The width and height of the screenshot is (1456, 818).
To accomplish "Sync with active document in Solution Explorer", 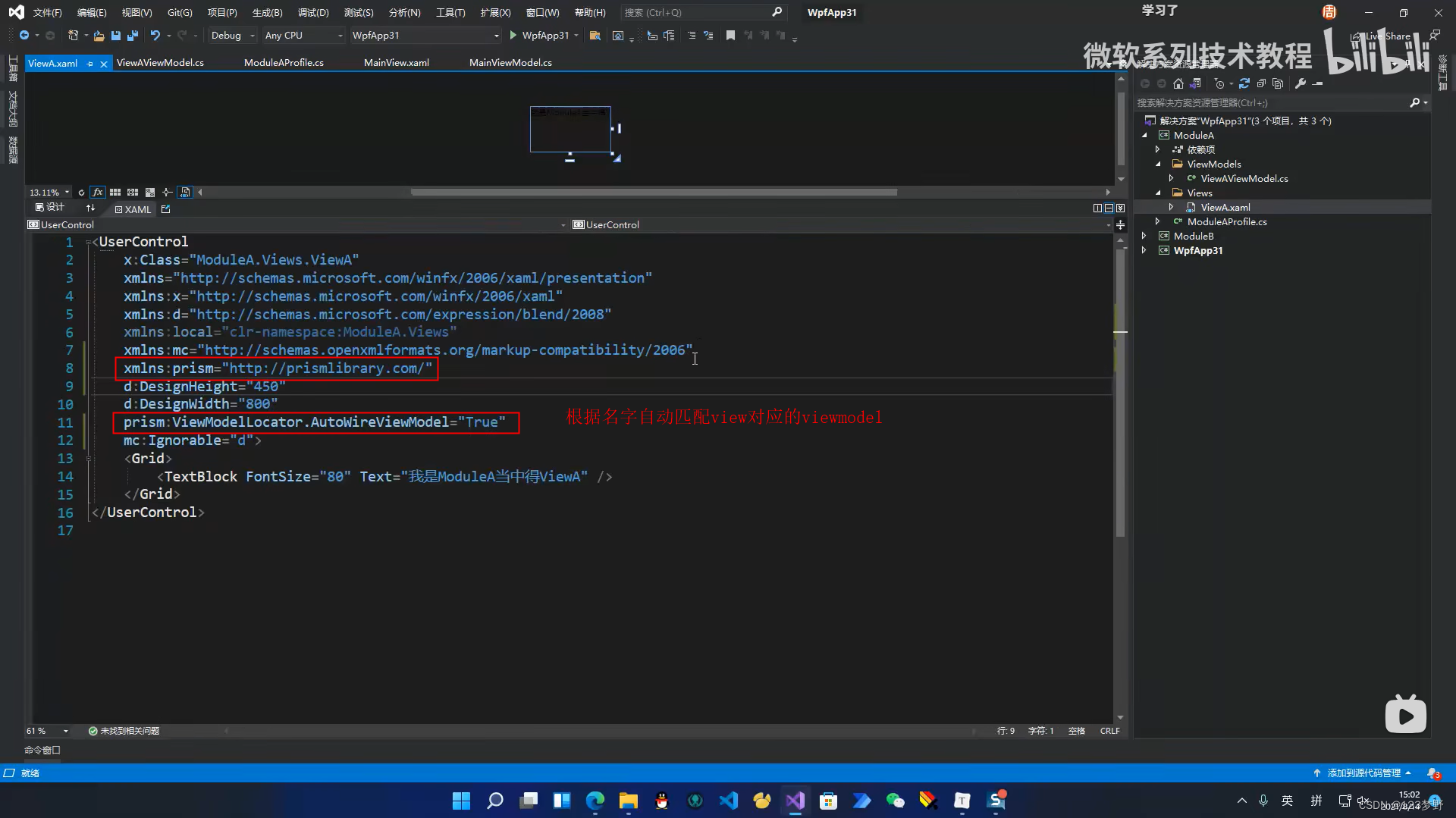I will (1244, 83).
